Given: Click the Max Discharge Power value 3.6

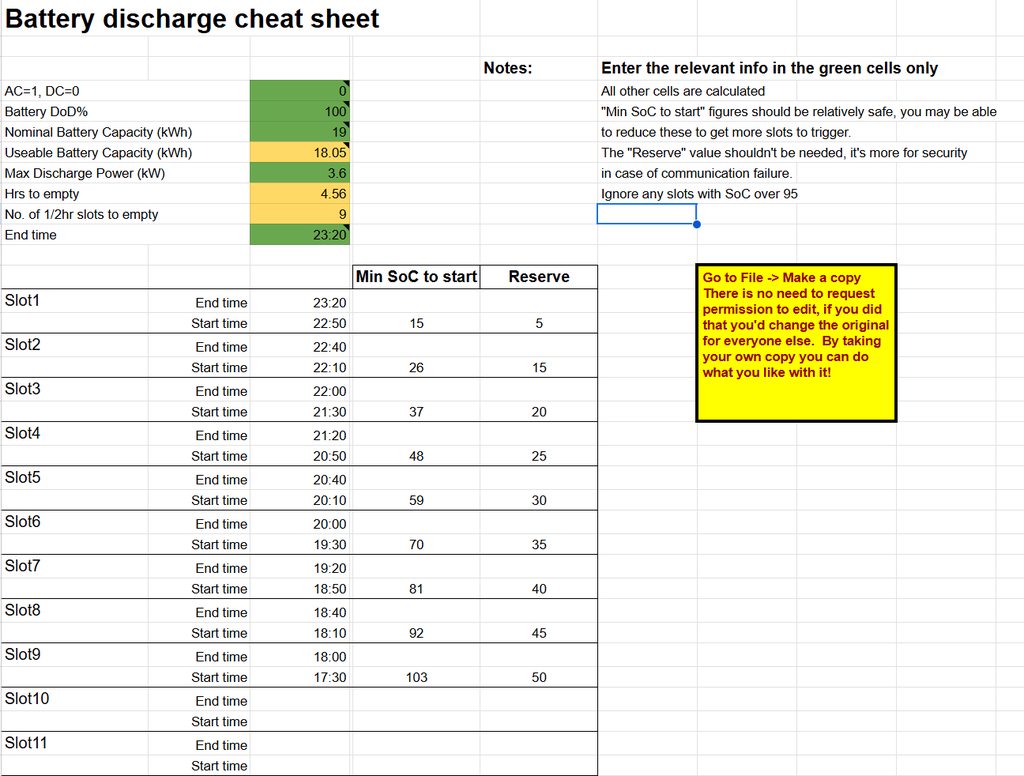Looking at the screenshot, I should pos(300,173).
